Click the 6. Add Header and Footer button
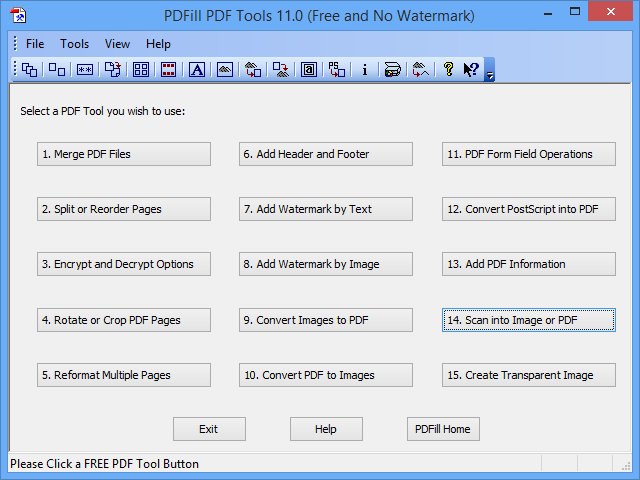 pyautogui.click(x=326, y=154)
